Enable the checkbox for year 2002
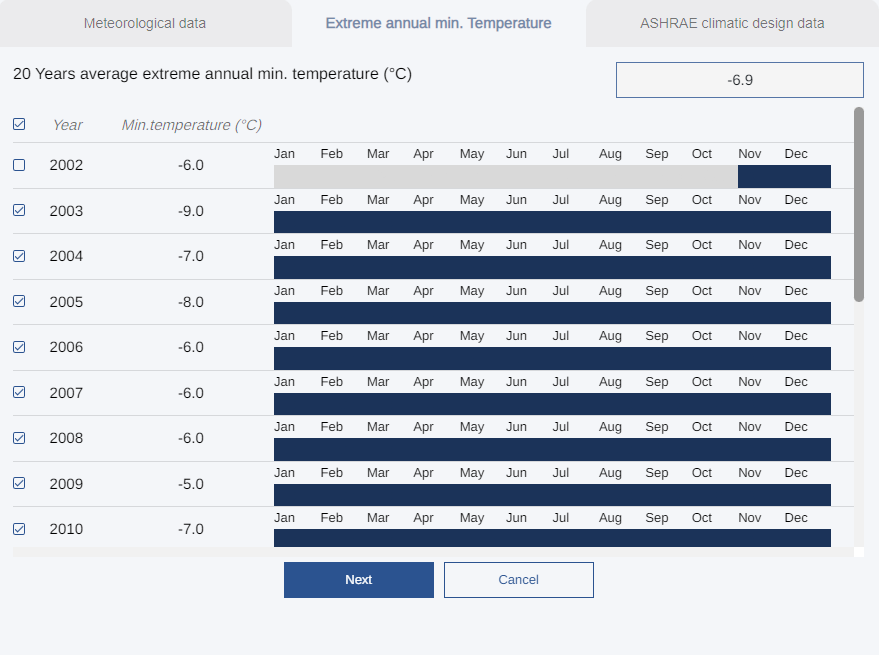 (x=19, y=165)
